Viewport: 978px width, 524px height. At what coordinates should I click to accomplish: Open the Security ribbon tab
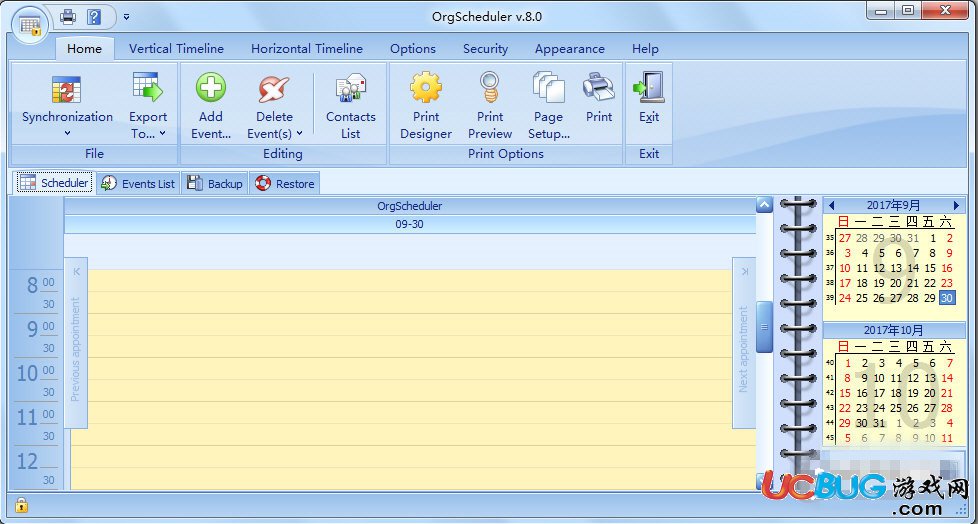(485, 49)
